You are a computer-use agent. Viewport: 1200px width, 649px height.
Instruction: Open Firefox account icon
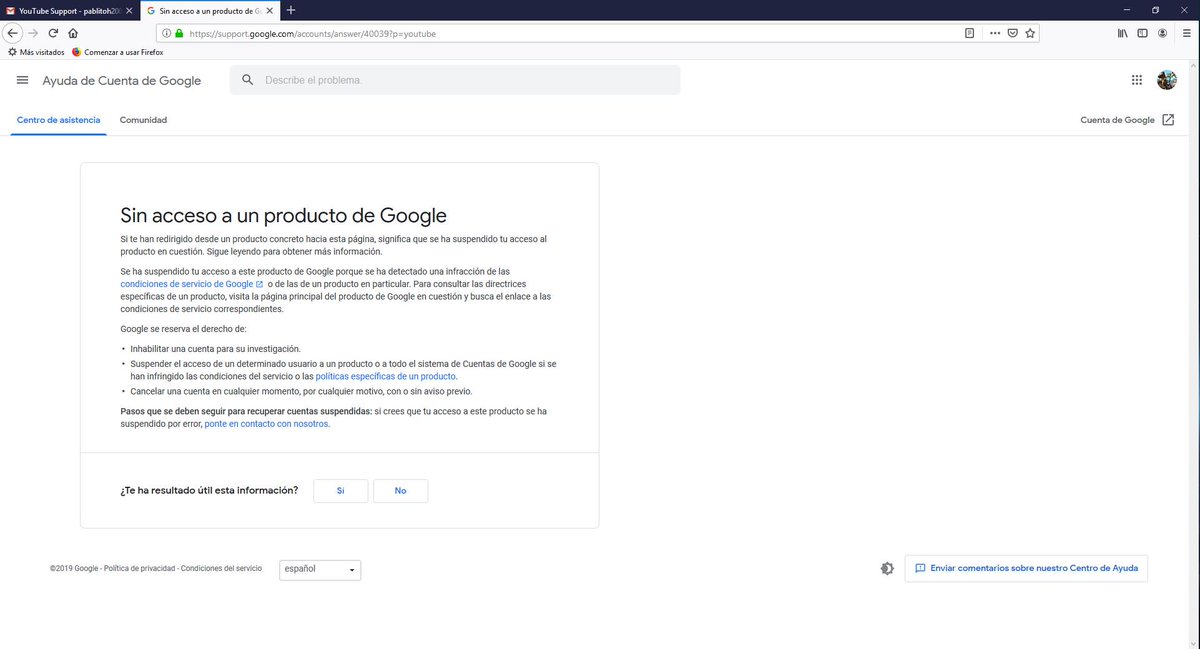pyautogui.click(x=1162, y=33)
